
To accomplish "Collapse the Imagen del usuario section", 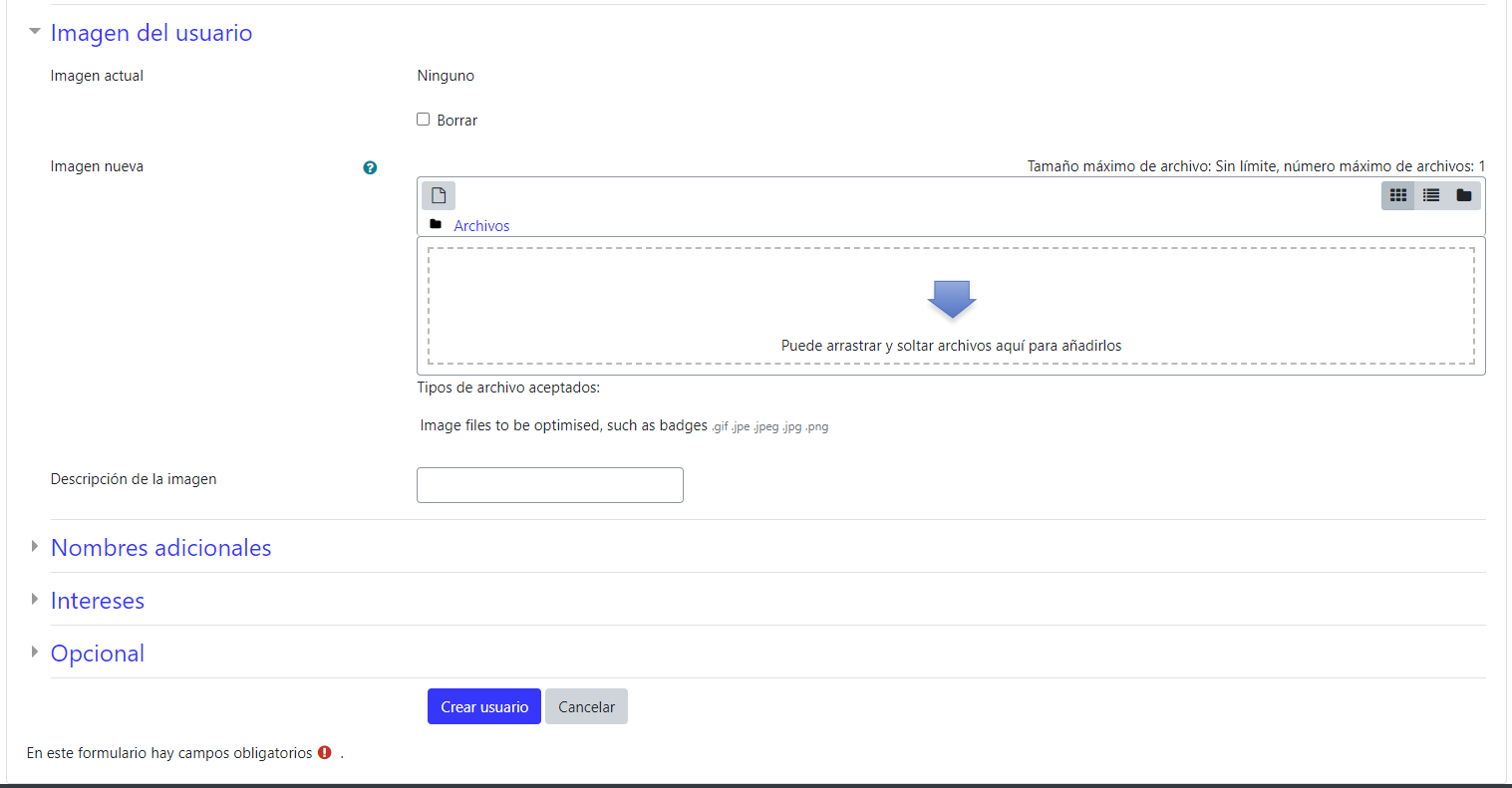I will 35,32.
